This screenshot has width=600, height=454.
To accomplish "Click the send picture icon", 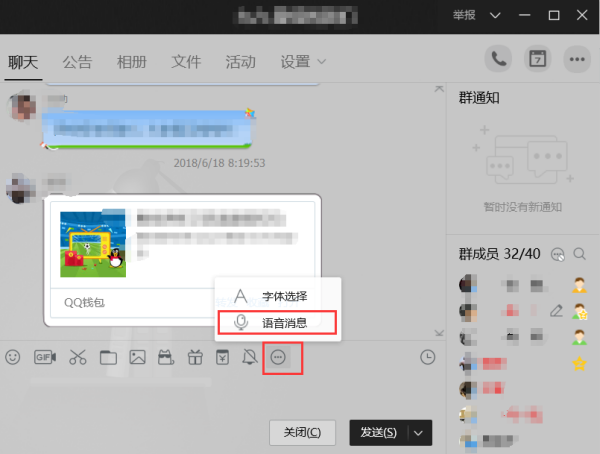I will (x=137, y=357).
